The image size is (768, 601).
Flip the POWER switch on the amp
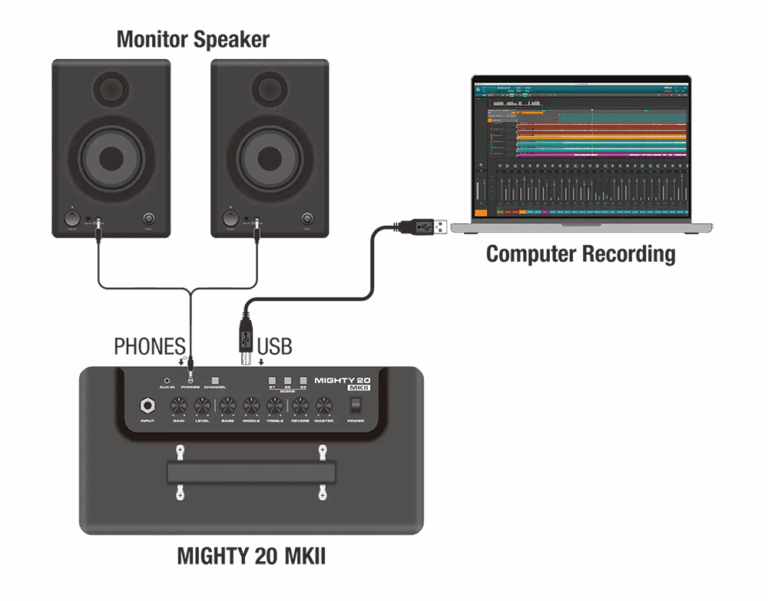click(356, 406)
